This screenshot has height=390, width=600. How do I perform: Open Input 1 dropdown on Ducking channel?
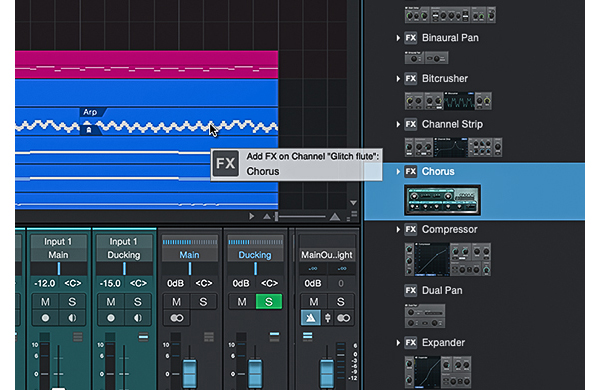tap(124, 242)
